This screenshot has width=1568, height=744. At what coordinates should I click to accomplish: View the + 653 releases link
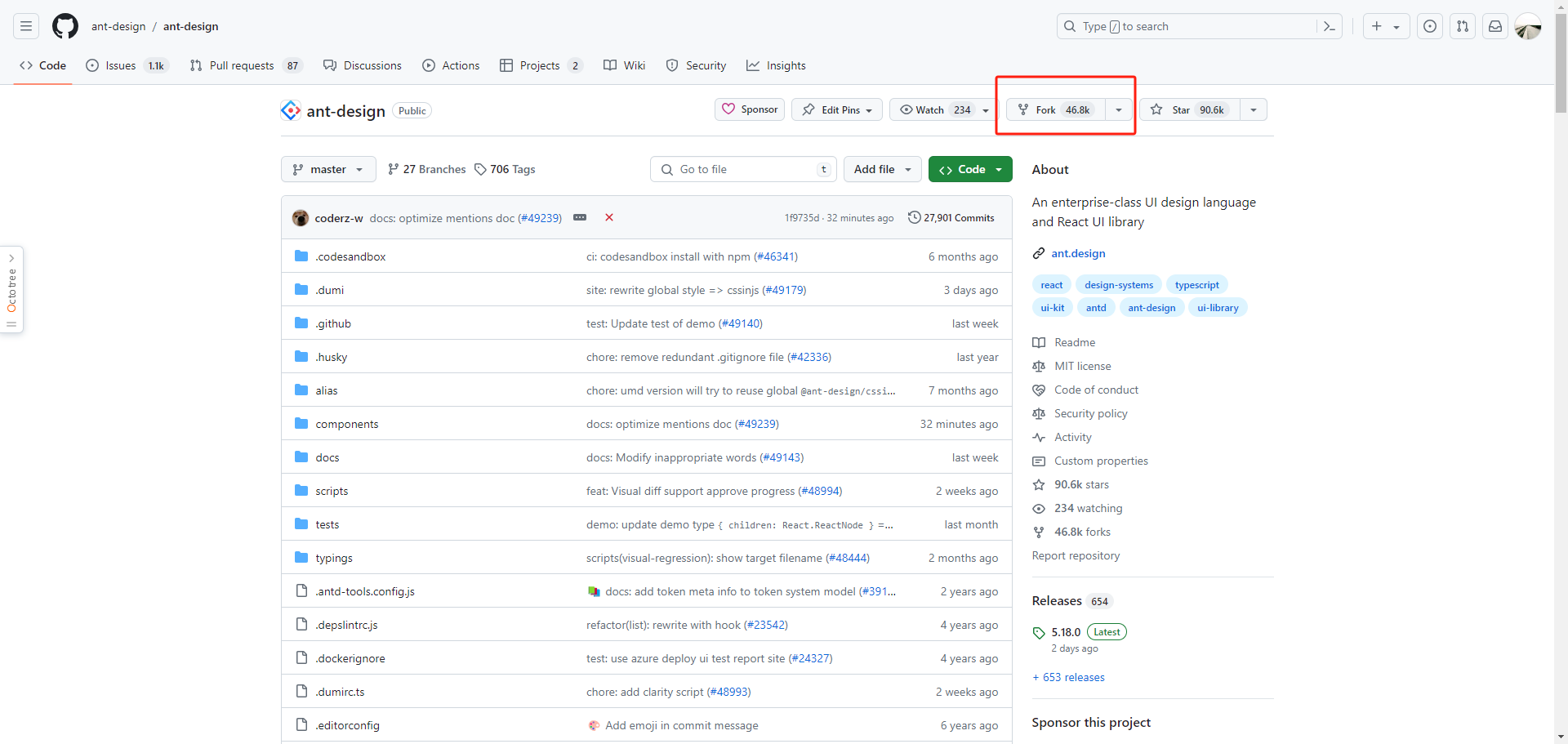[x=1068, y=677]
